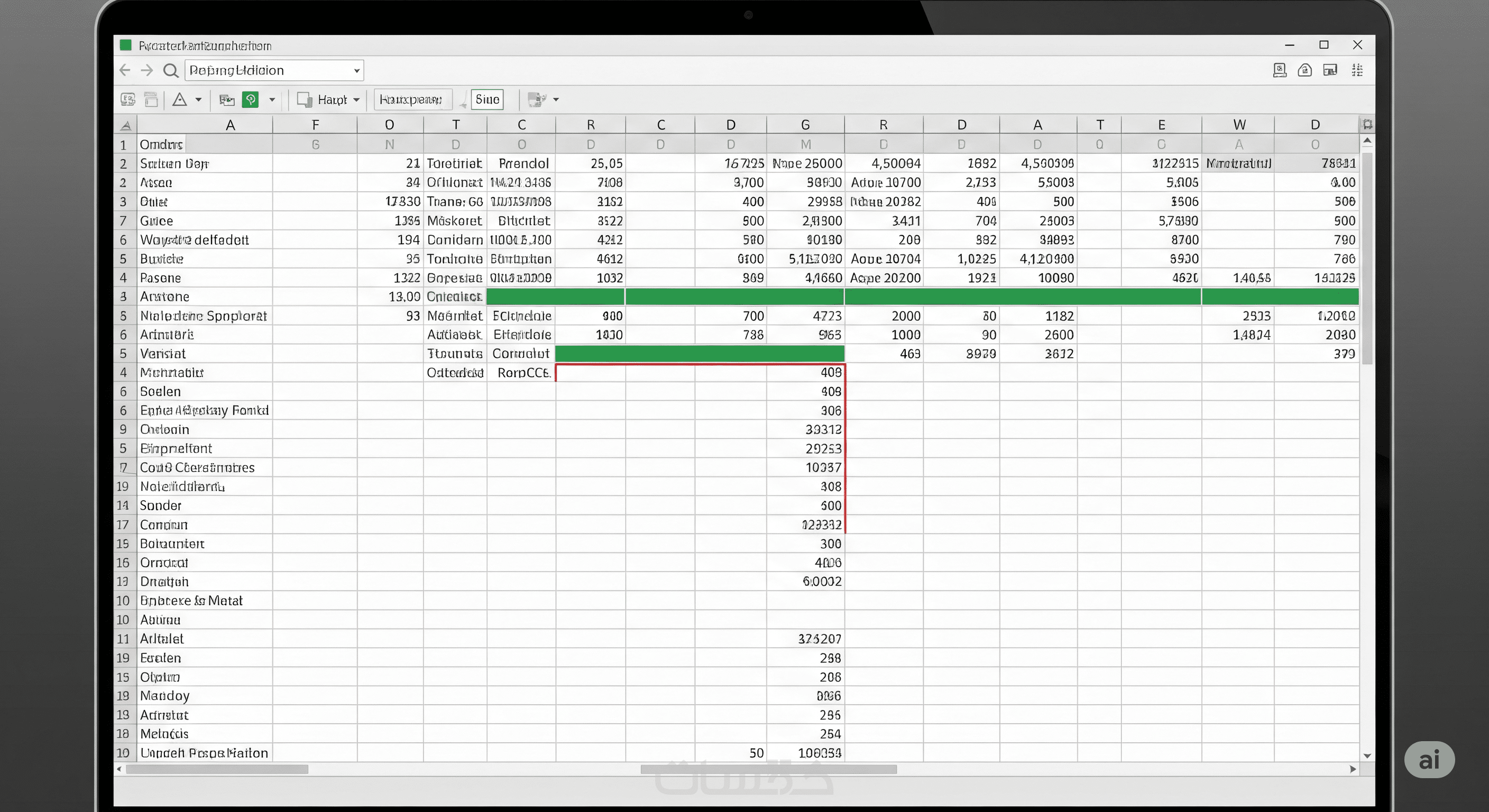This screenshot has height=812, width=1489.
Task: Click the triangle shape tool icon
Action: pos(180,99)
